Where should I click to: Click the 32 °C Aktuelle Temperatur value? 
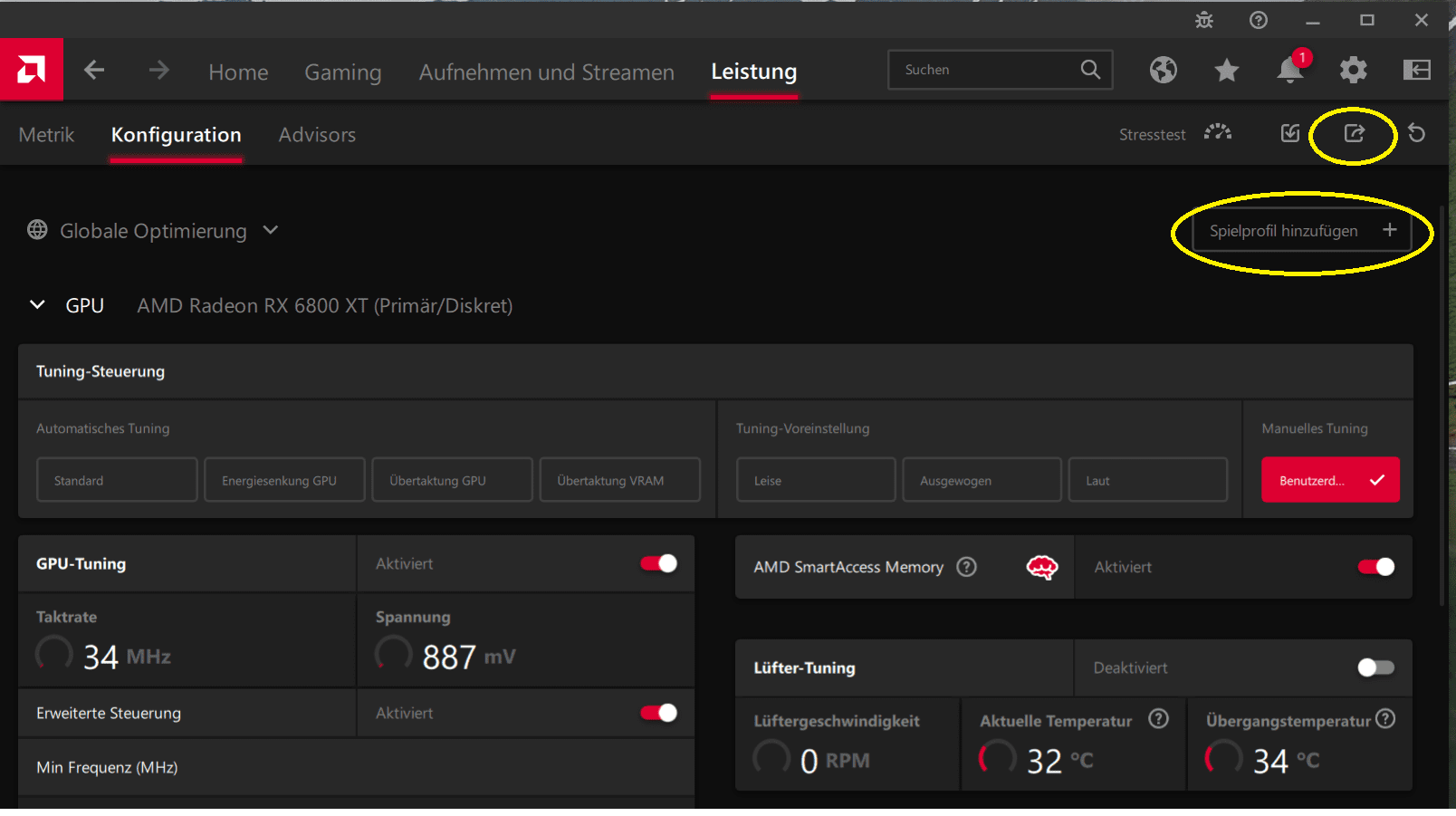[1059, 761]
